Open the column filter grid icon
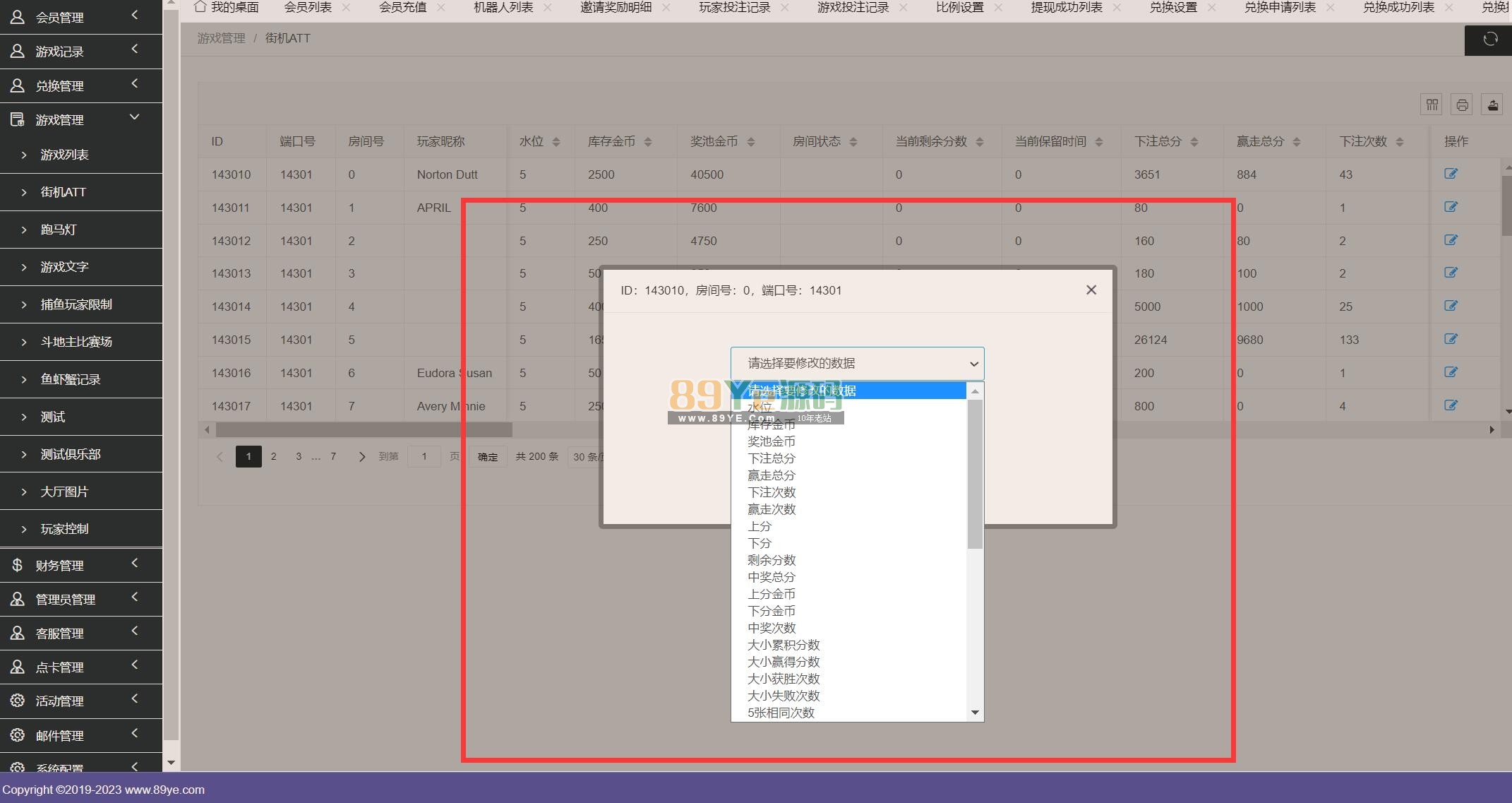The height and width of the screenshot is (803, 1512). 1432,105
